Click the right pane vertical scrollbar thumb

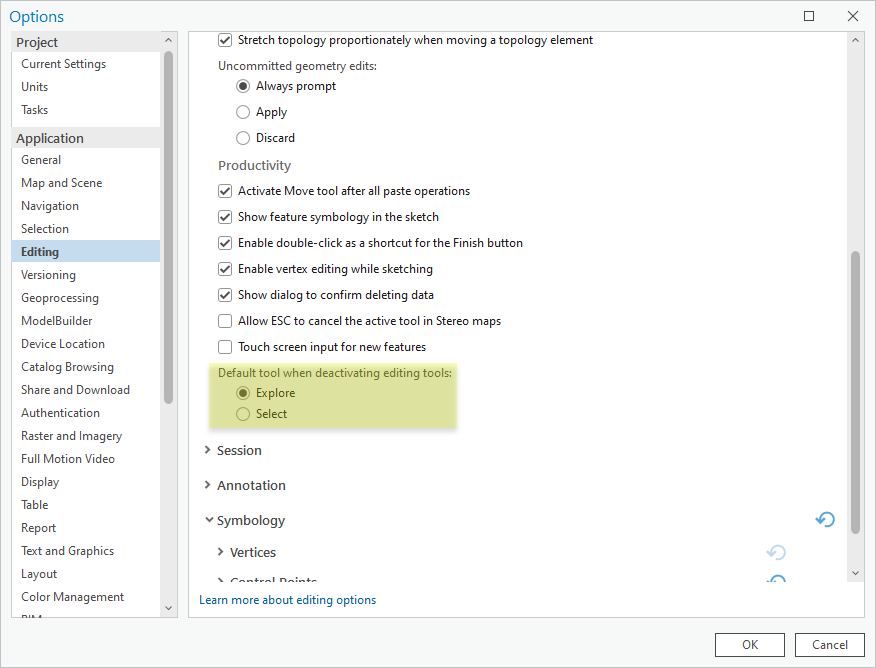(855, 390)
